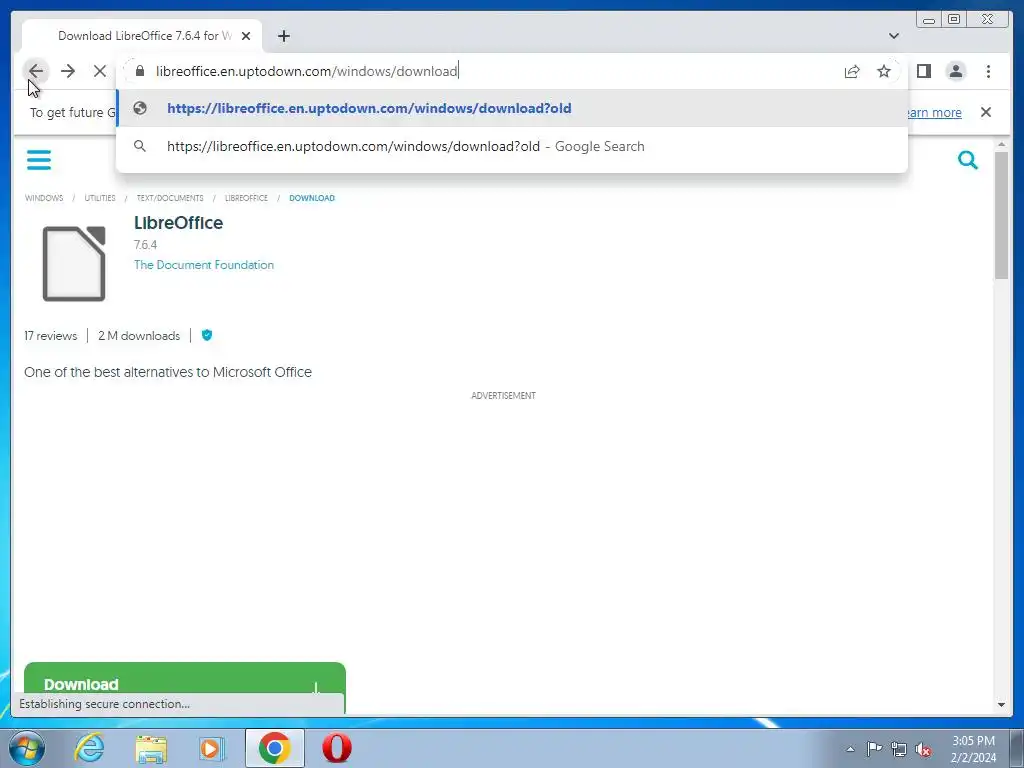Click the LibreOffice document logo
1024x768 pixels.
[x=74, y=263]
